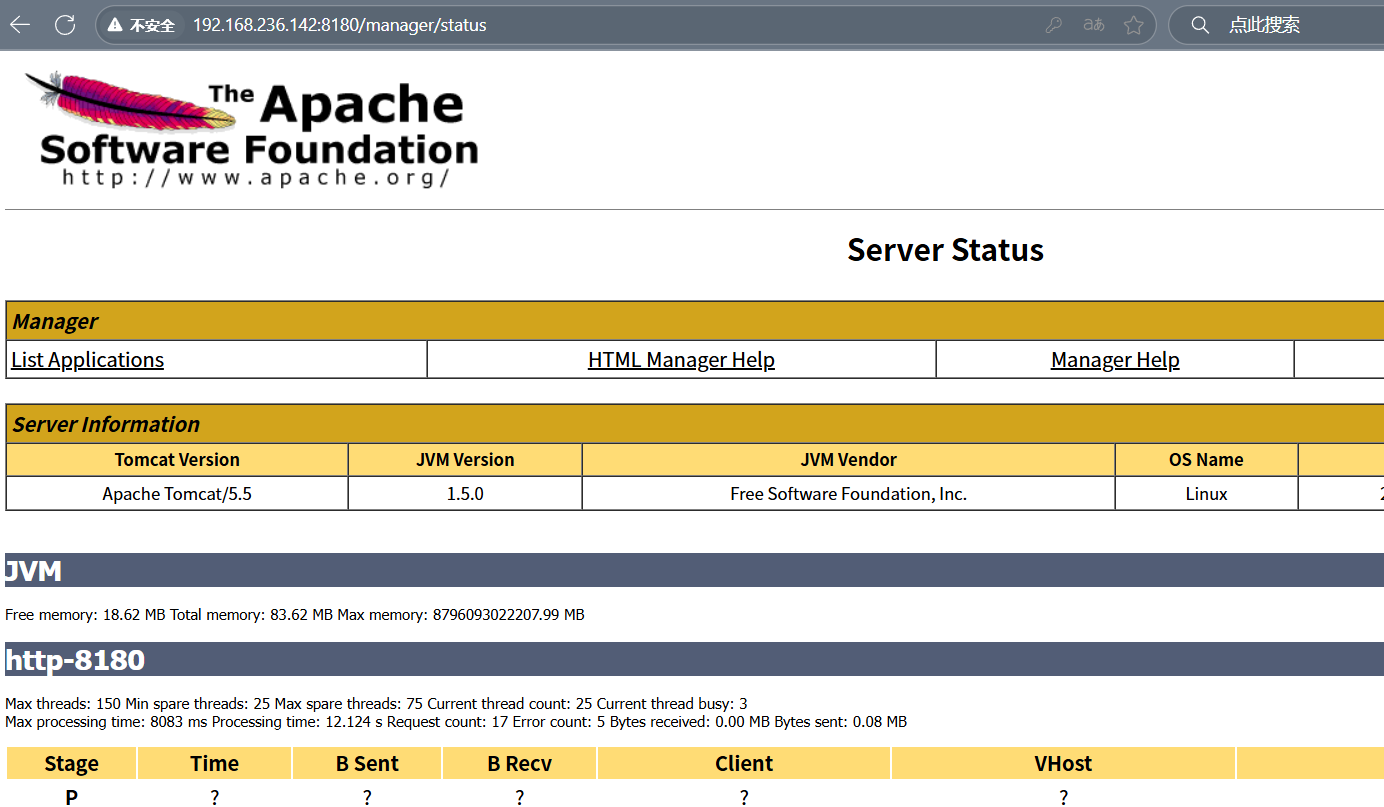This screenshot has width=1384, height=807.
Task: Click the Manager section header
Action: tap(694, 321)
